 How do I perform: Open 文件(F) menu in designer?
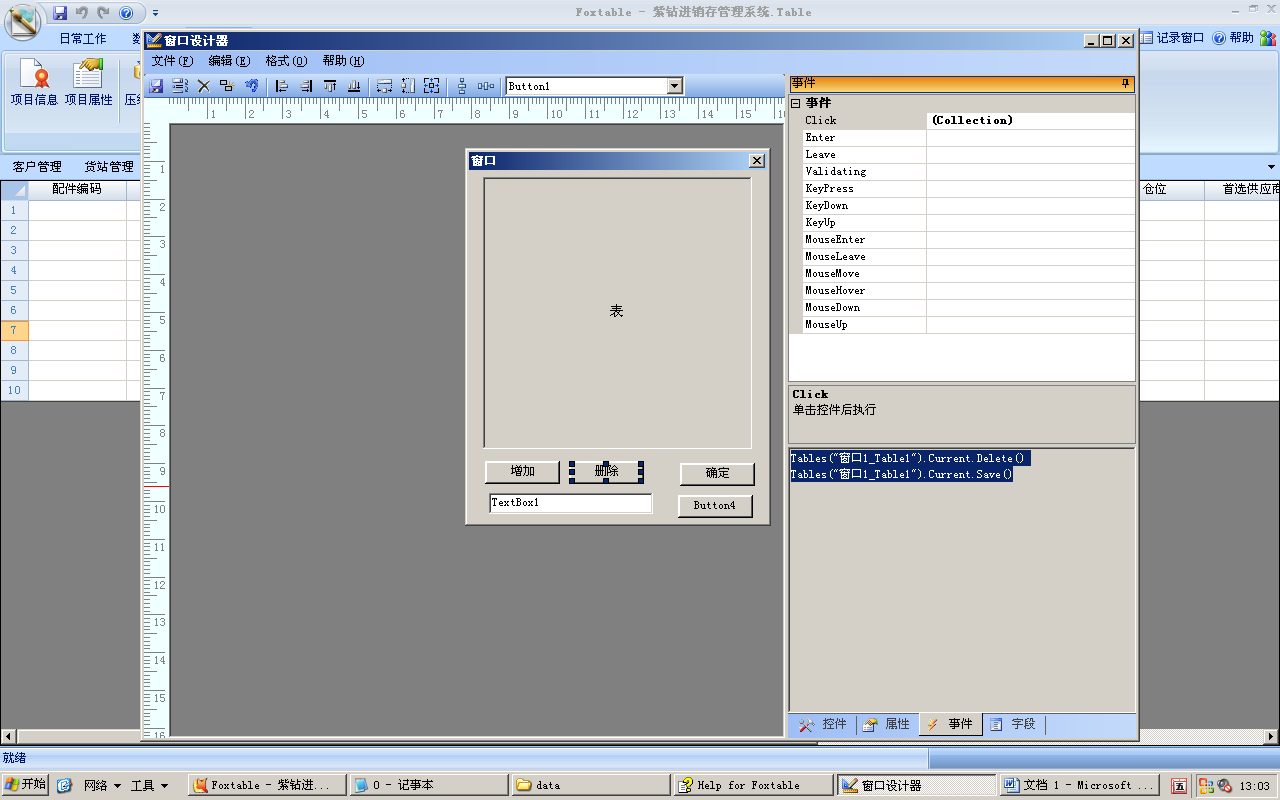[x=172, y=61]
